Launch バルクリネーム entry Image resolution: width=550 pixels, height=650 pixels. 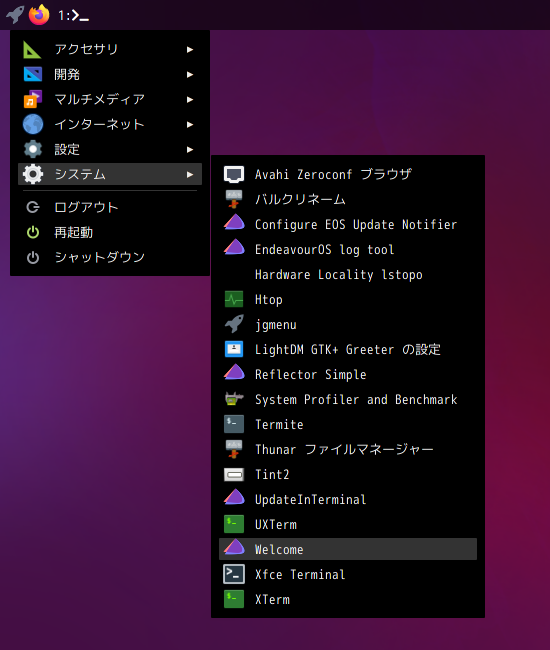point(348,199)
